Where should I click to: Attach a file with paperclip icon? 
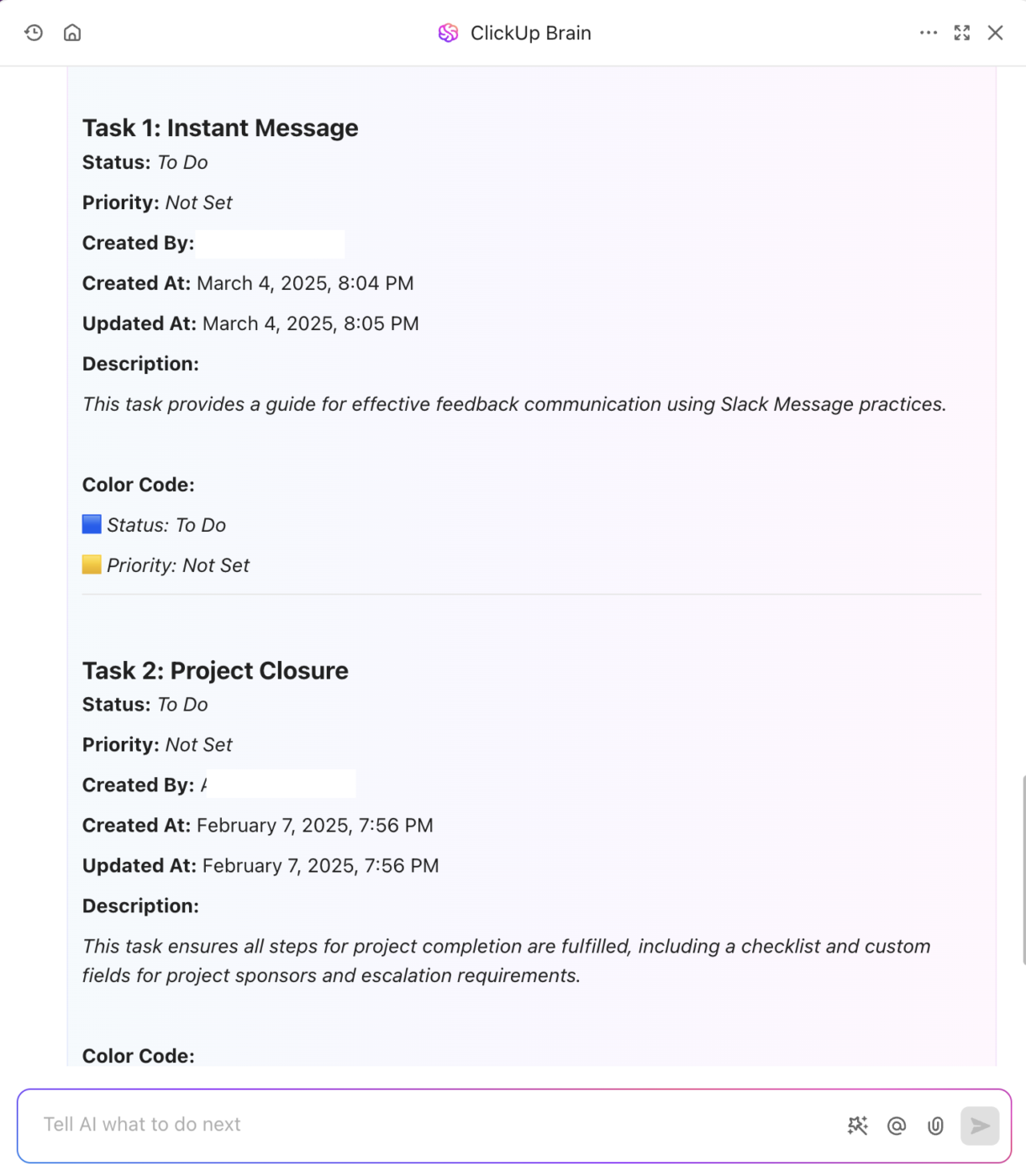coord(935,1126)
